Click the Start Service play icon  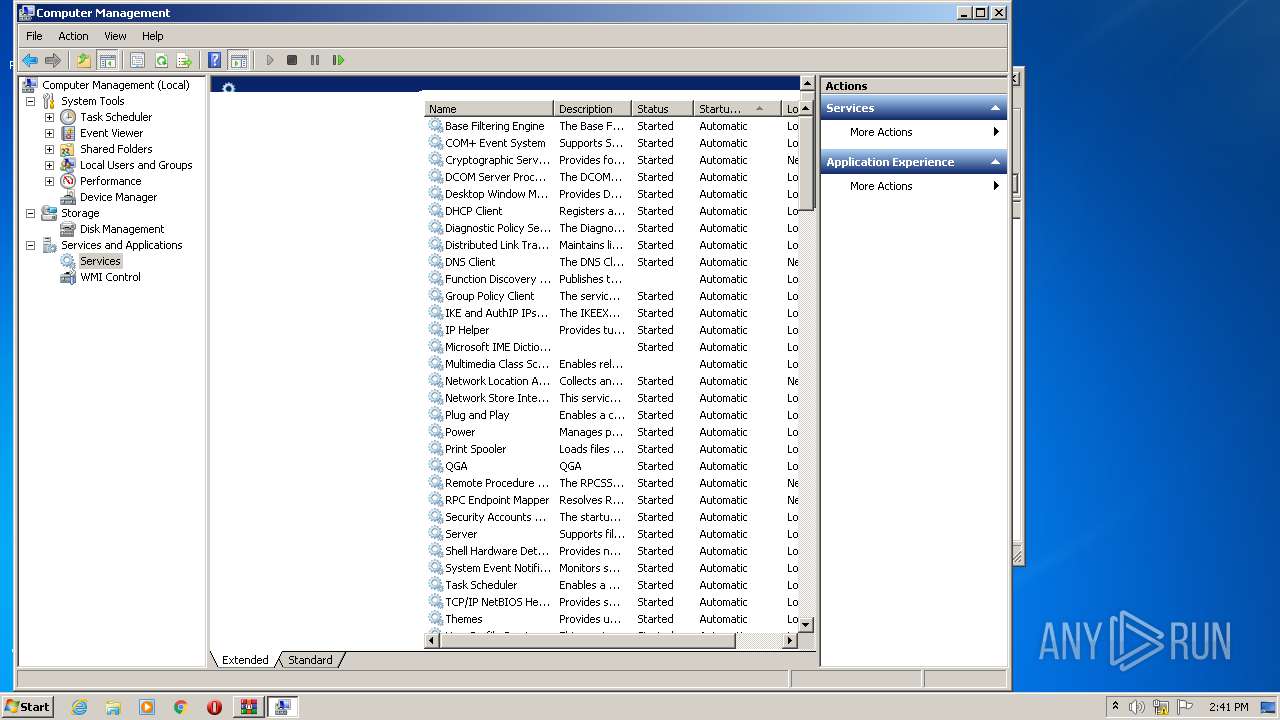pos(269,60)
